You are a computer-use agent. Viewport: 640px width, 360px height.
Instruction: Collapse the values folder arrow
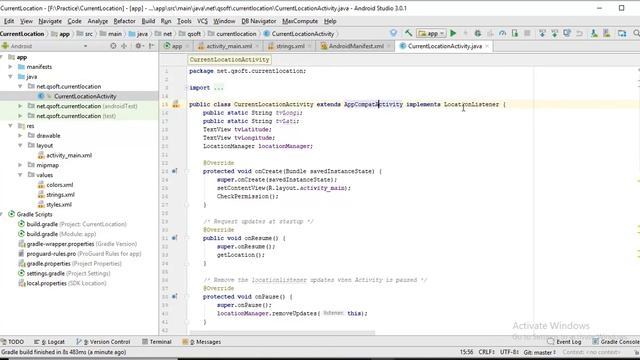tap(20, 175)
